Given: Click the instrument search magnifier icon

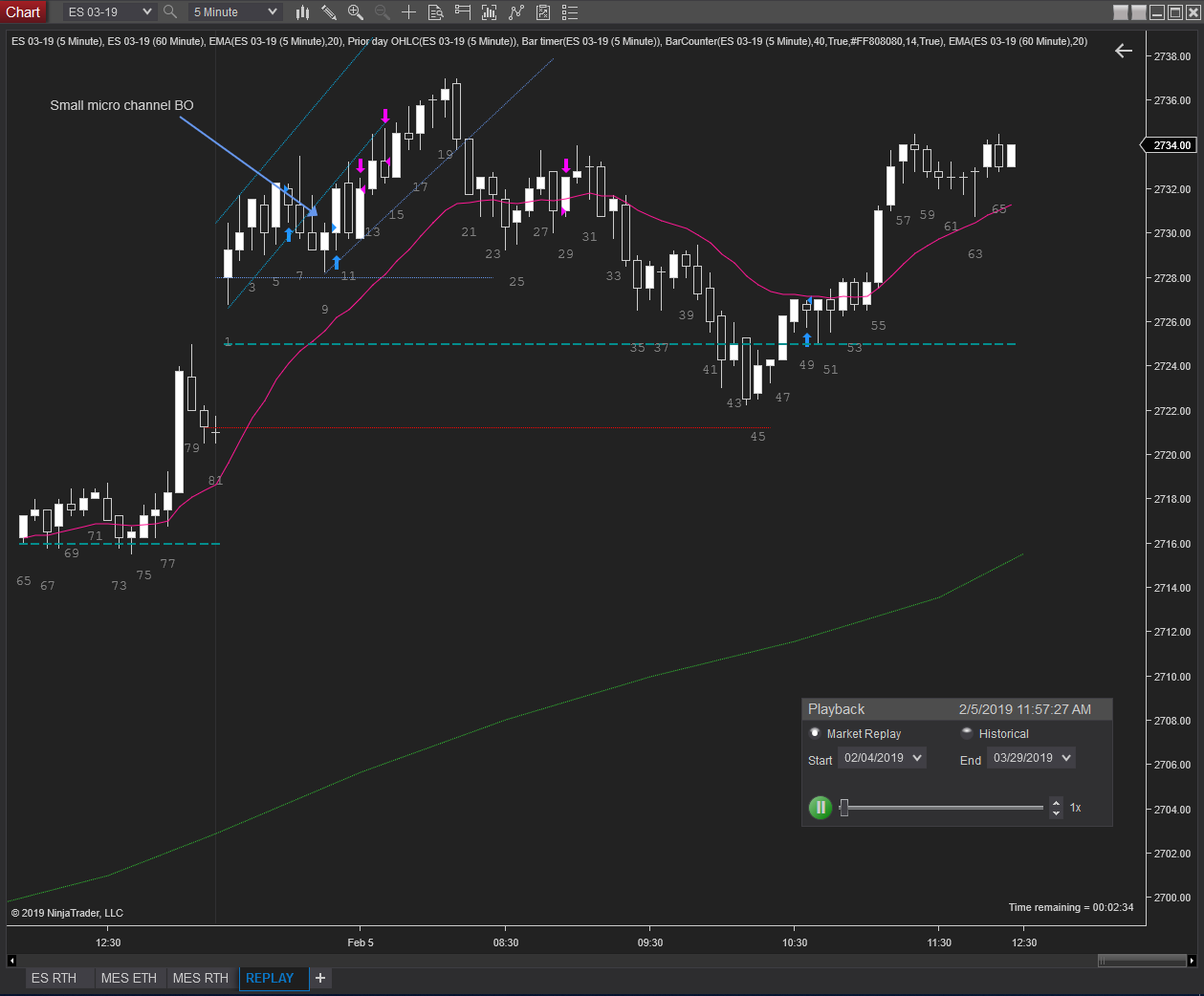Looking at the screenshot, I should point(170,11).
